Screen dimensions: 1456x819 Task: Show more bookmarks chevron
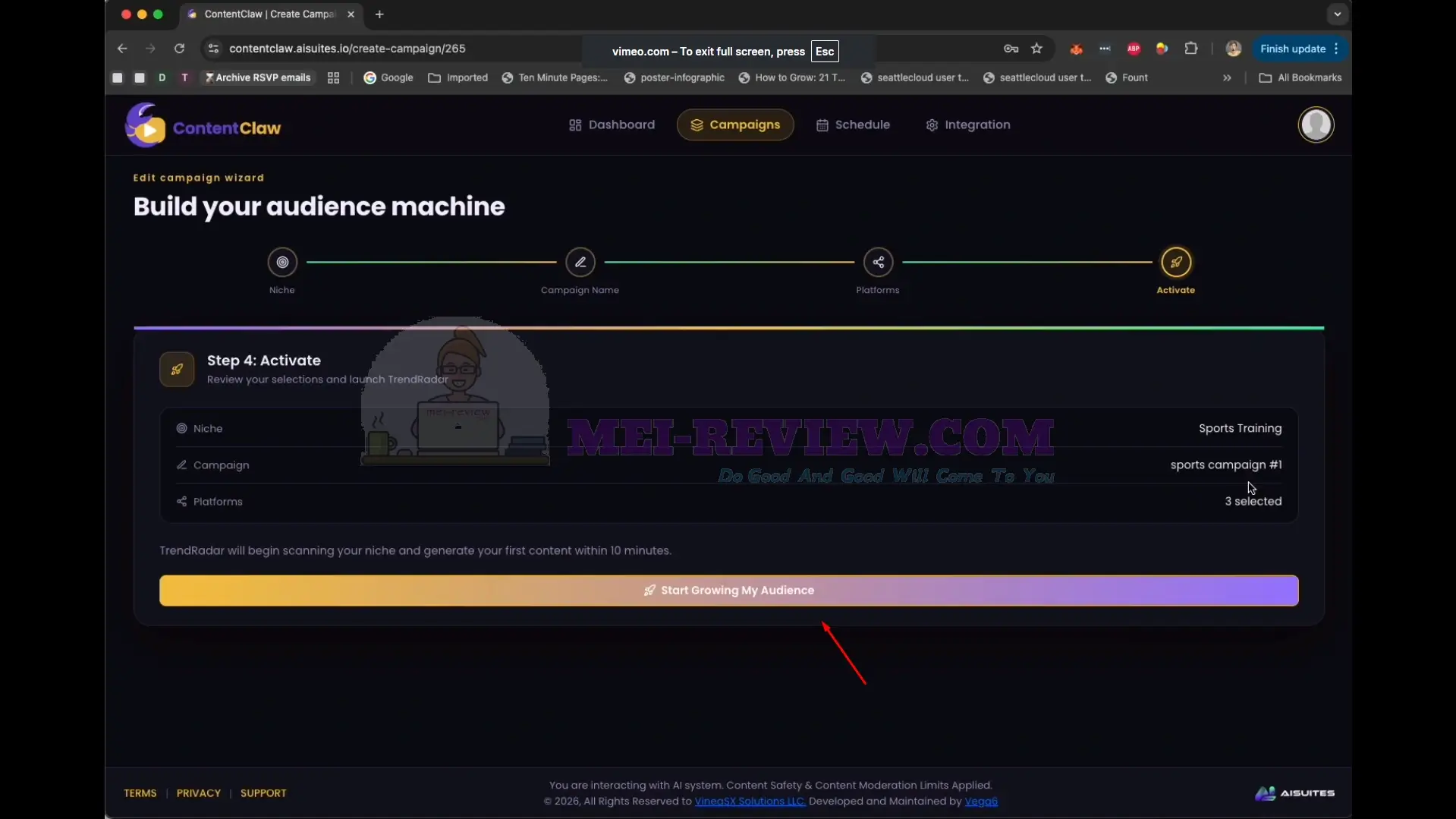tap(1227, 77)
